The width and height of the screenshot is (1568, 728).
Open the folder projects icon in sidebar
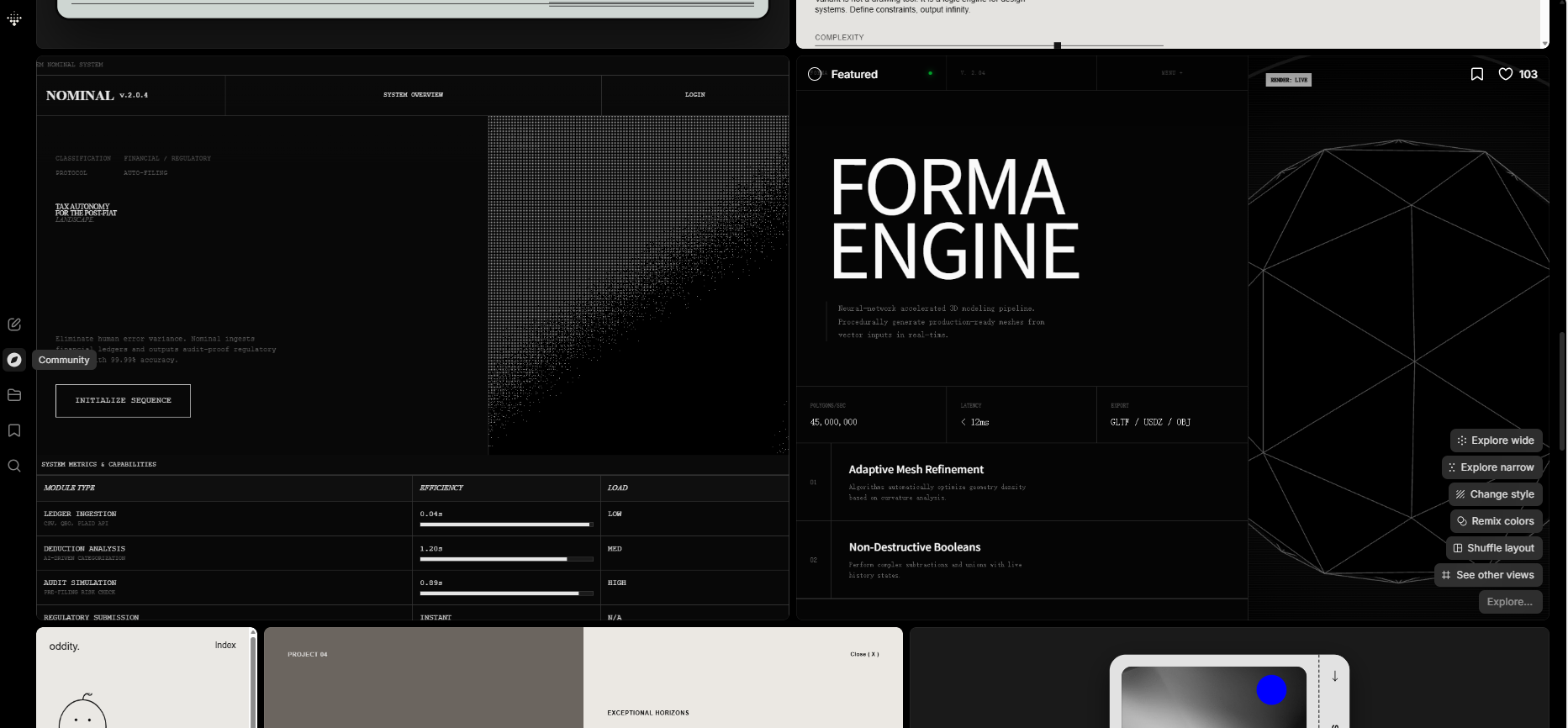click(14, 395)
